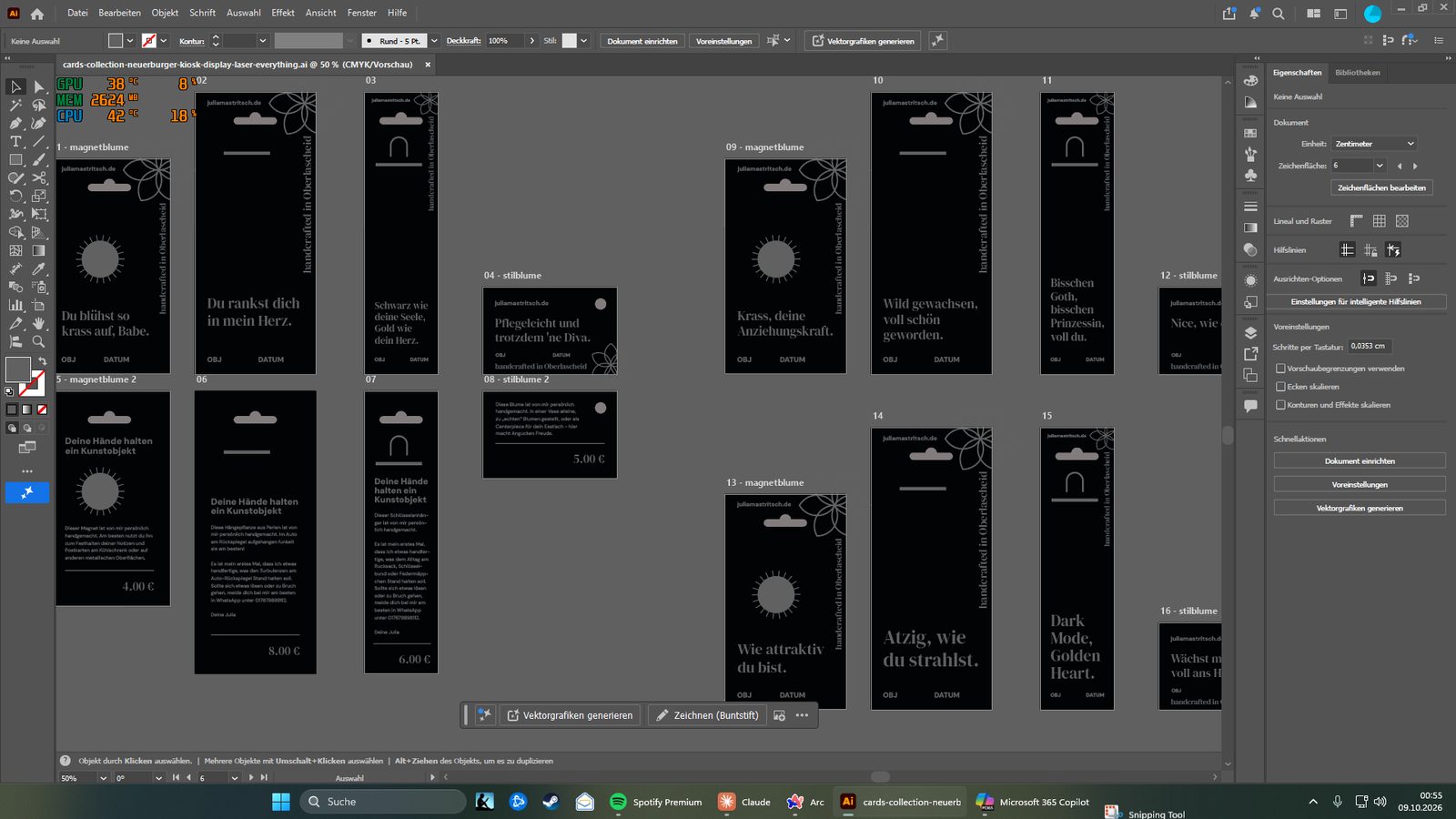This screenshot has height=819, width=1456.
Task: Click Zeichenflächen bearbeiten button
Action: pos(1381,187)
